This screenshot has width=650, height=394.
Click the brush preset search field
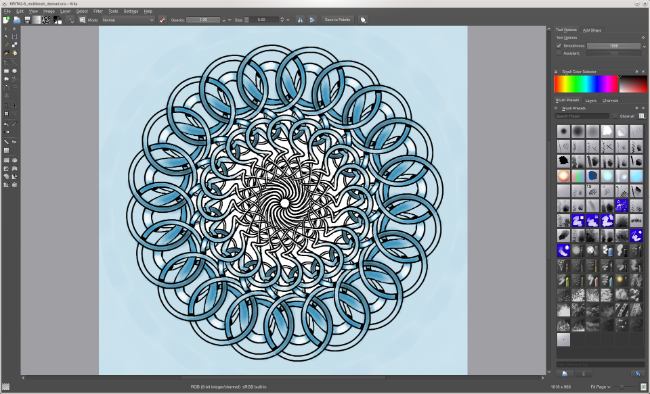pyautogui.click(x=582, y=116)
